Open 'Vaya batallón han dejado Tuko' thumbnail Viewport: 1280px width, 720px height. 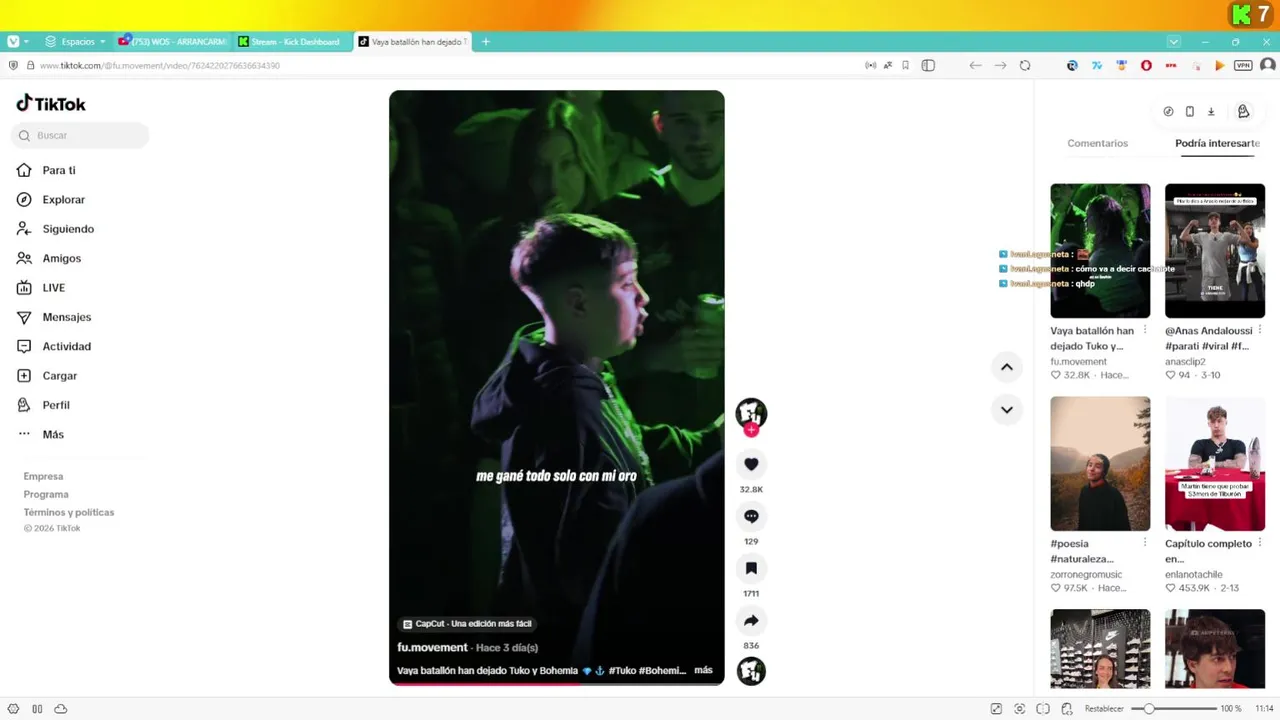pos(1100,250)
